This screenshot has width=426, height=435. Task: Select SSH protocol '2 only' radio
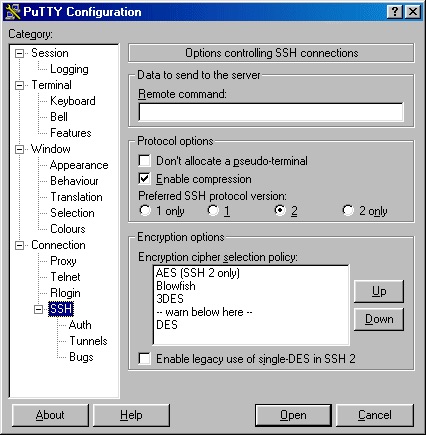(x=365, y=211)
